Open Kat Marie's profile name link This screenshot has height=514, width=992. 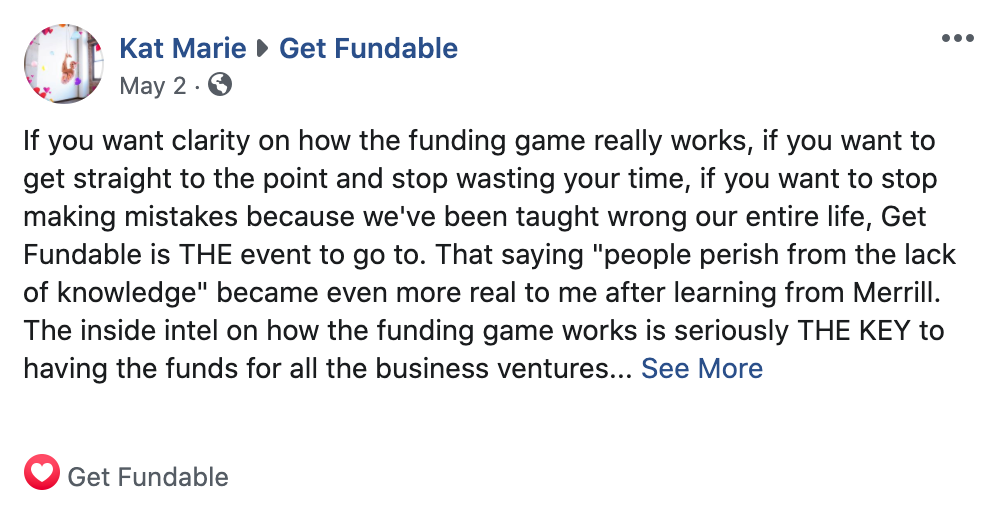pyautogui.click(x=182, y=49)
